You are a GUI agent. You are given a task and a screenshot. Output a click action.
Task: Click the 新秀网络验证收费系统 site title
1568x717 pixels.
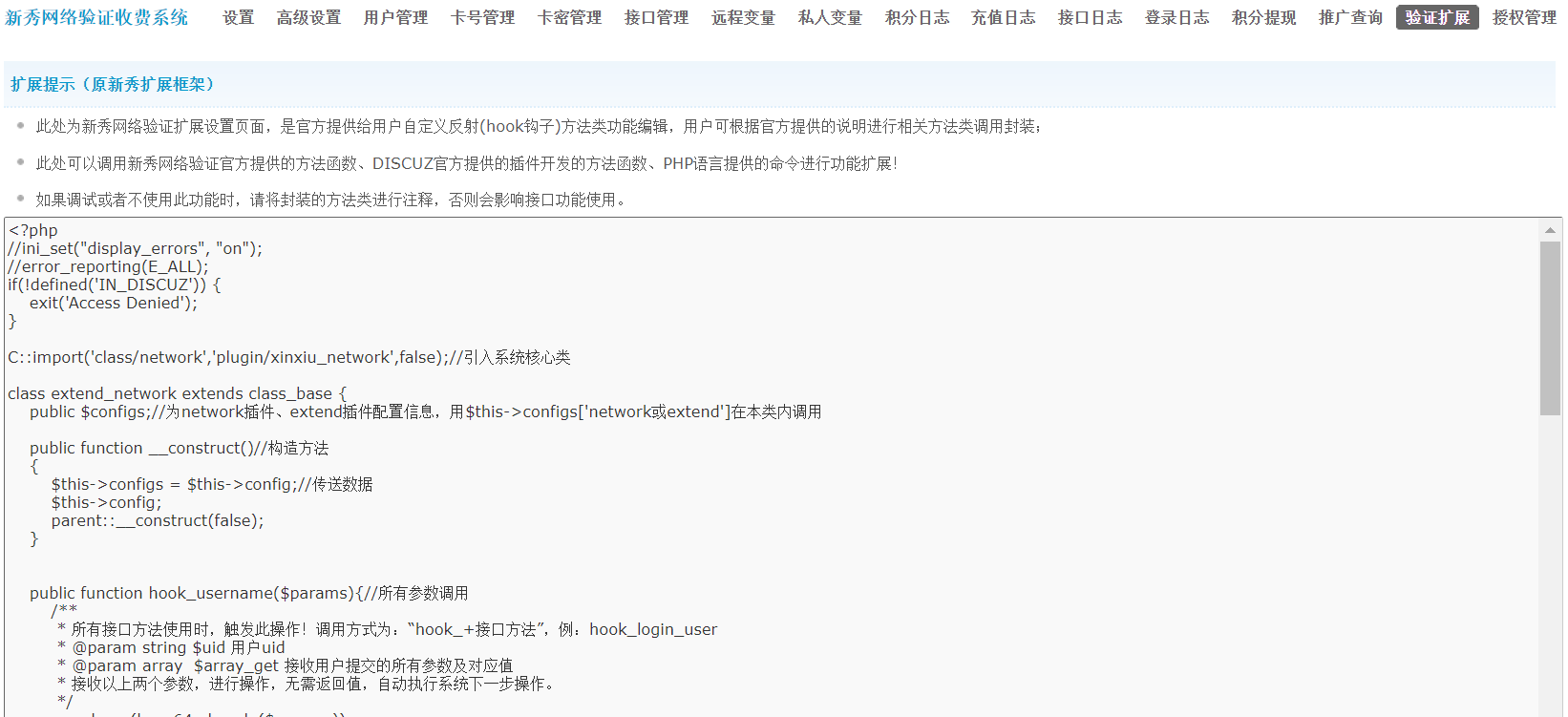[96, 17]
